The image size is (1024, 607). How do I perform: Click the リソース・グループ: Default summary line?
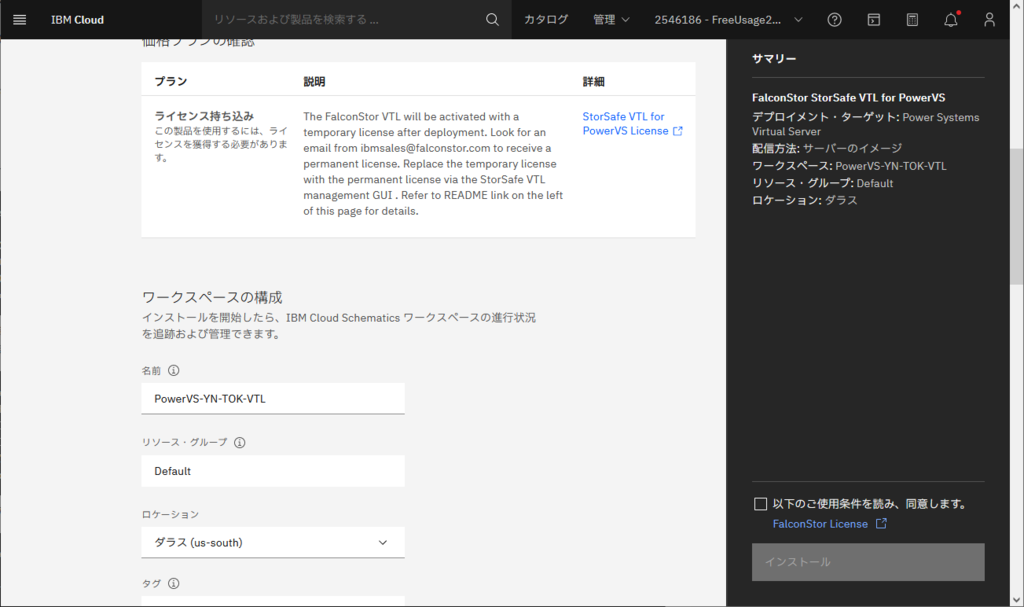(x=822, y=183)
